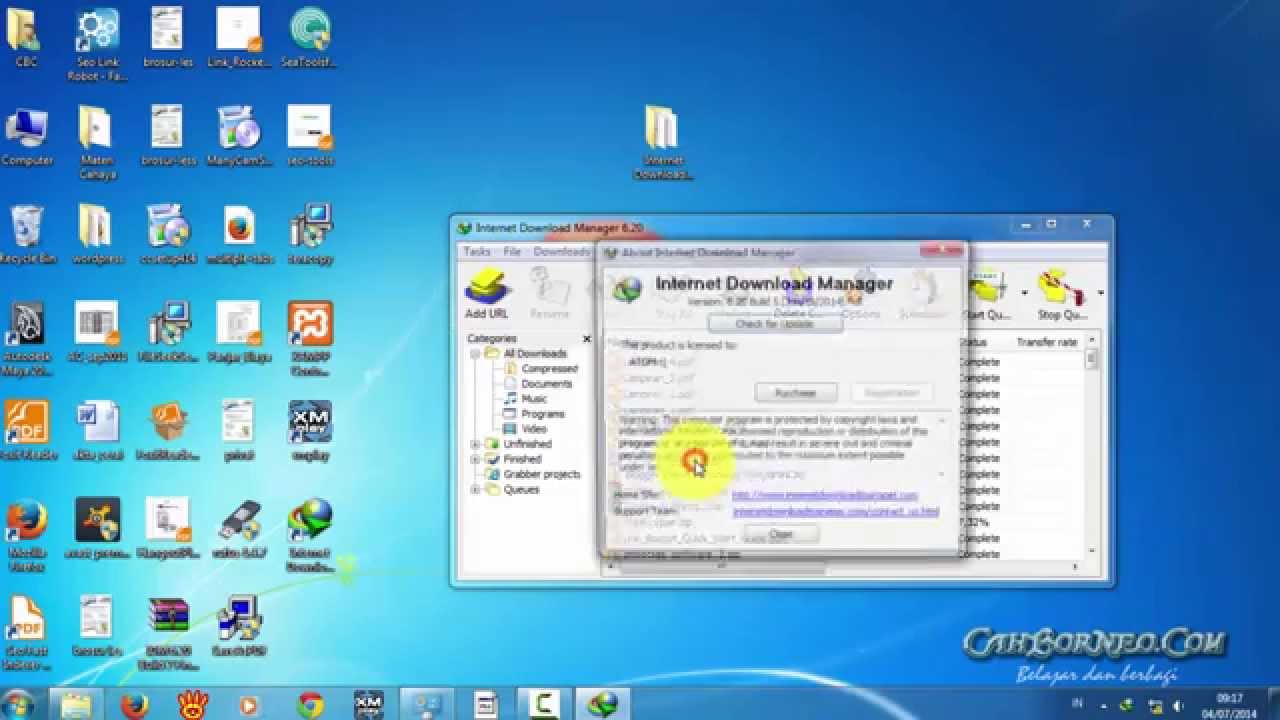Click the Stop Queue toolbar icon
Image resolution: width=1280 pixels, height=720 pixels.
click(x=1062, y=294)
